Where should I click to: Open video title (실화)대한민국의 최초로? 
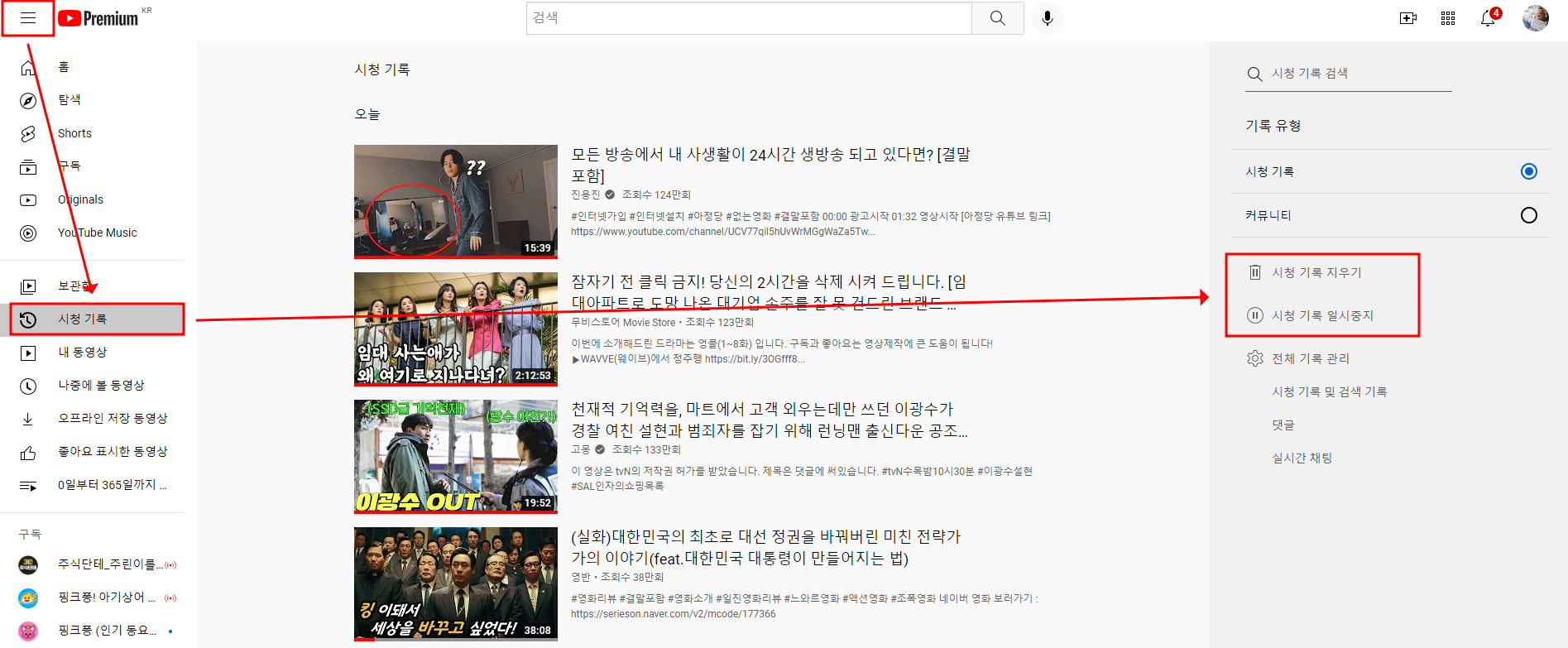[765, 547]
